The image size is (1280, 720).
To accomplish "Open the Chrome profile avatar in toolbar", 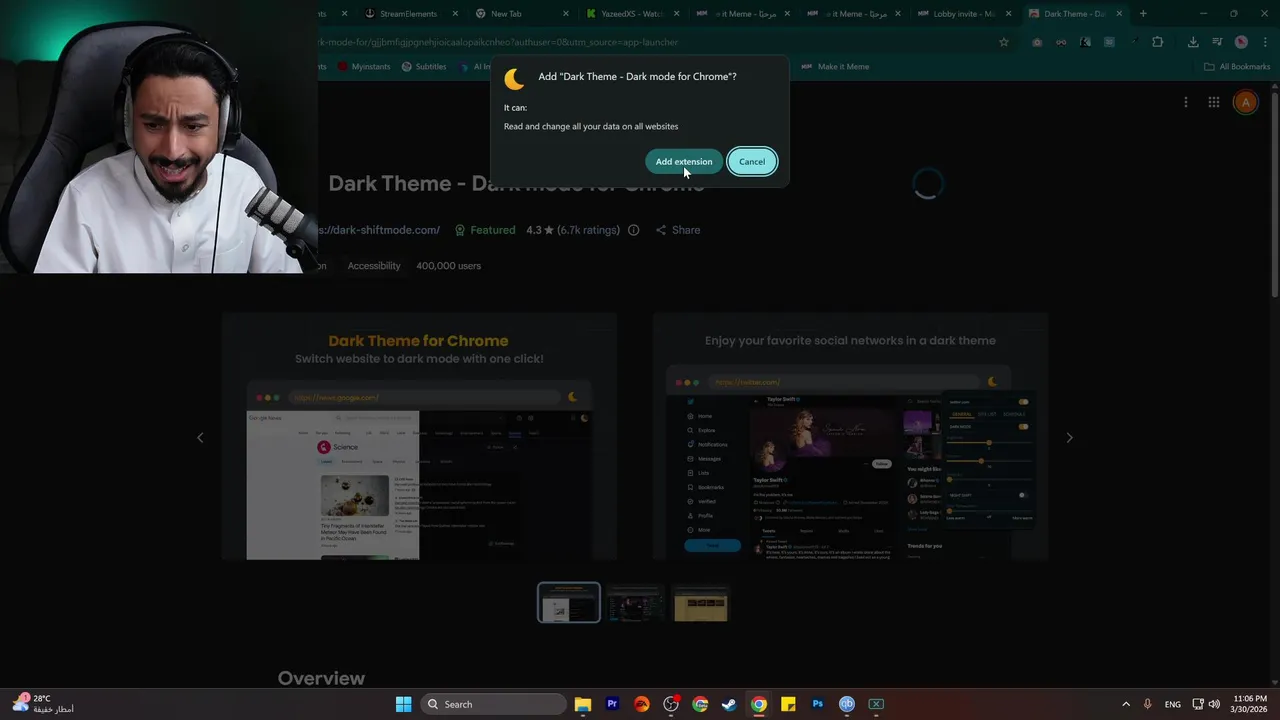I will coord(1241,42).
